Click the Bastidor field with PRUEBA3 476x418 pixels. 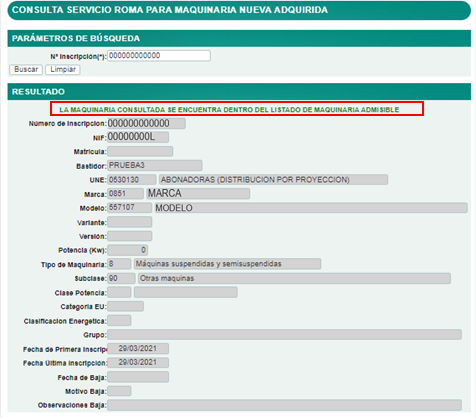(x=155, y=165)
